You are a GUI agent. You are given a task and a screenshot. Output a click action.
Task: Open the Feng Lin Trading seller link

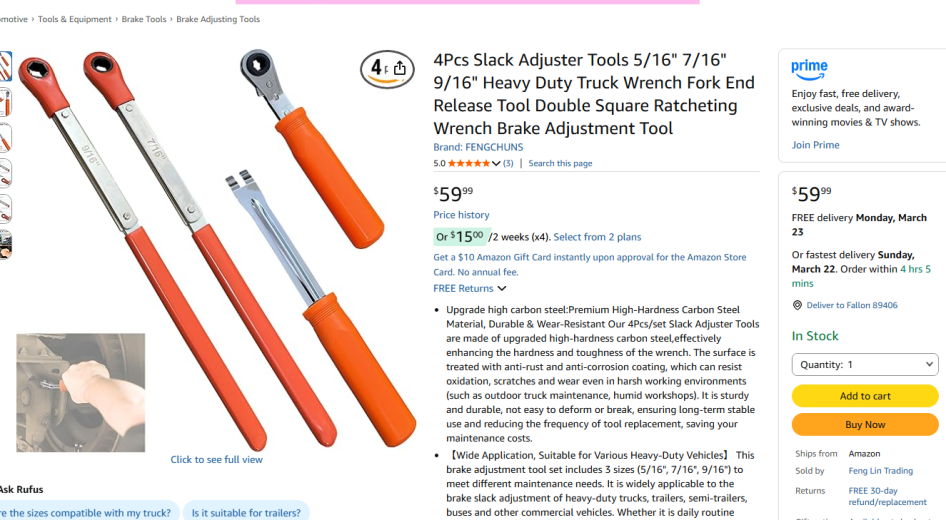[x=880, y=471]
